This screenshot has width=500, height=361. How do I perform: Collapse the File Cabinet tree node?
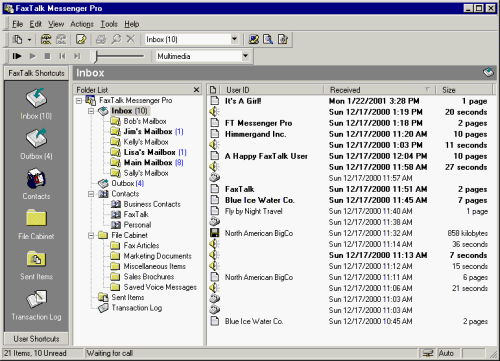[x=91, y=235]
